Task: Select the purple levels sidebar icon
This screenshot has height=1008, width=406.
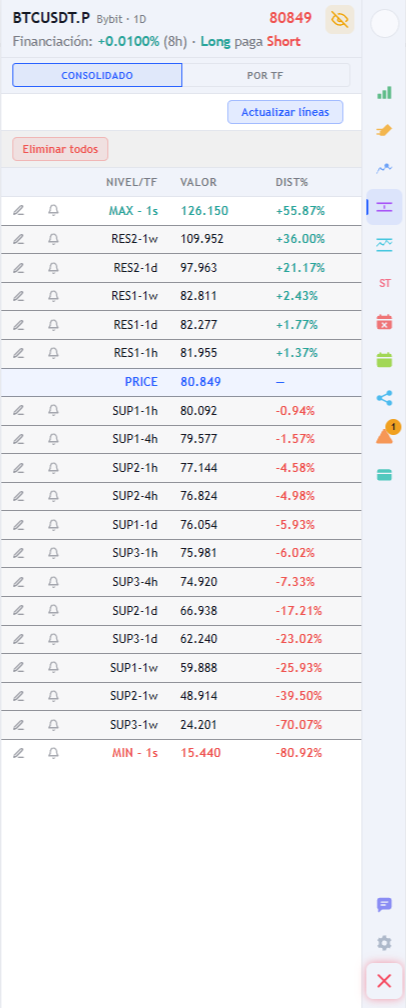Action: pos(384,206)
